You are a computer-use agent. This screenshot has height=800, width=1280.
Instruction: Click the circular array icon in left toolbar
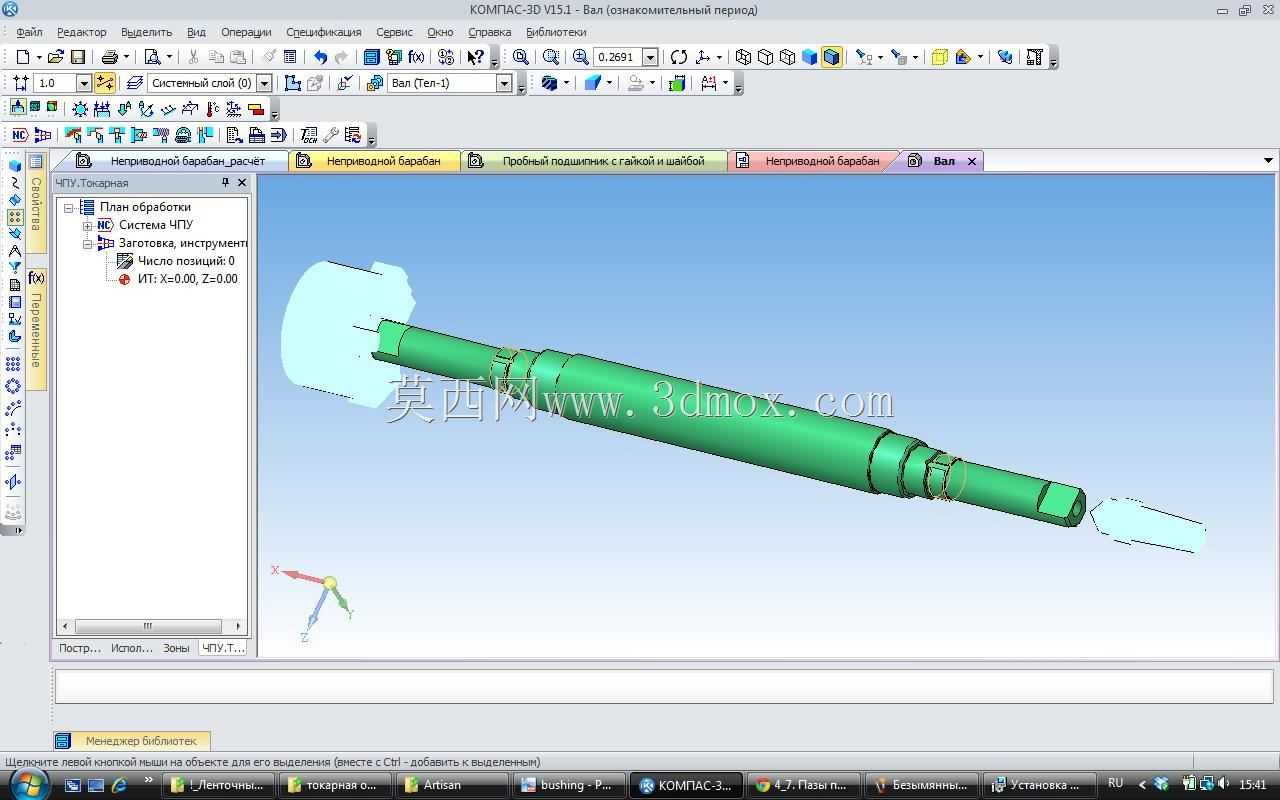(14, 386)
